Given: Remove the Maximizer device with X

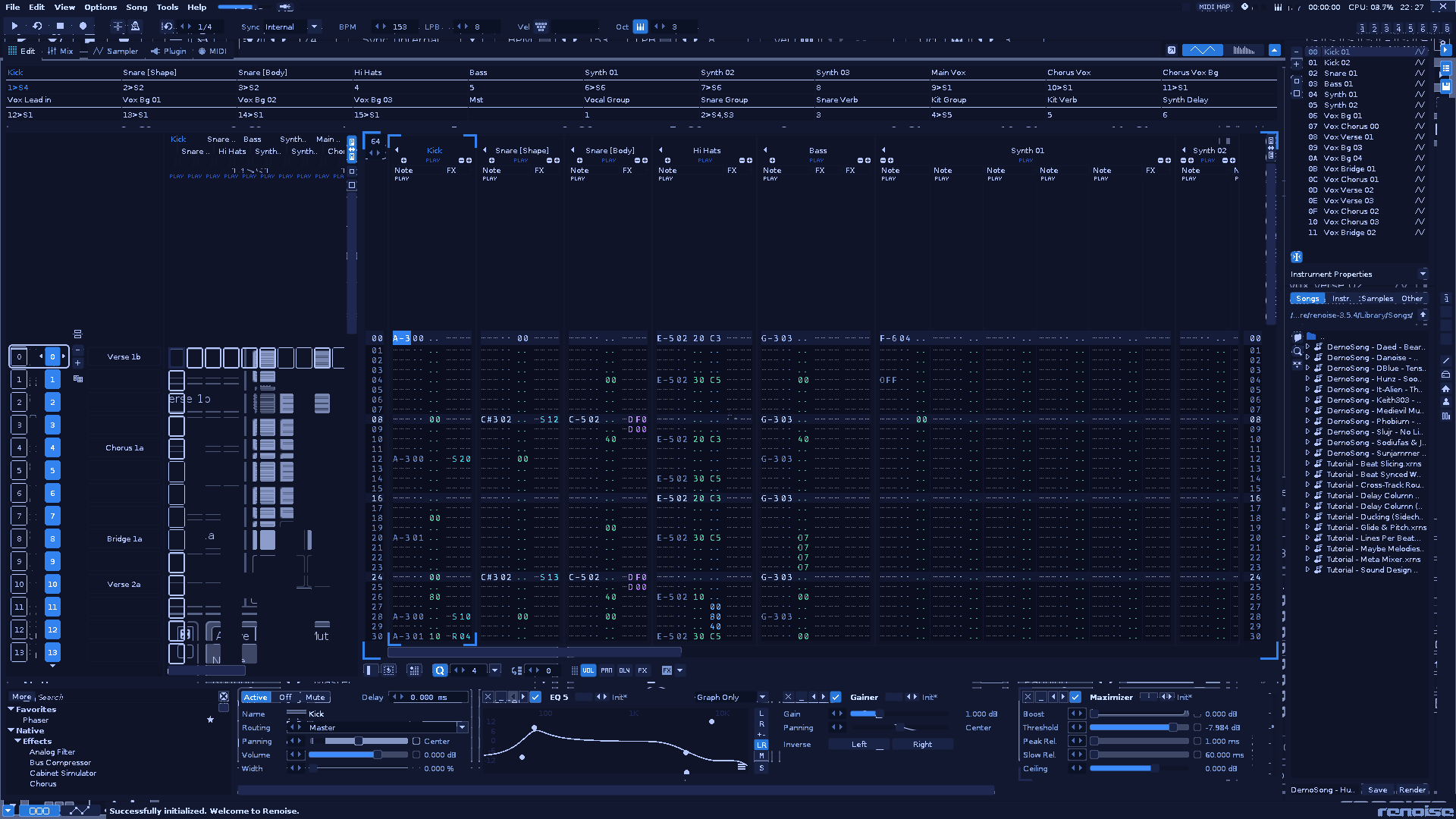Looking at the screenshot, I should pyautogui.click(x=1028, y=697).
